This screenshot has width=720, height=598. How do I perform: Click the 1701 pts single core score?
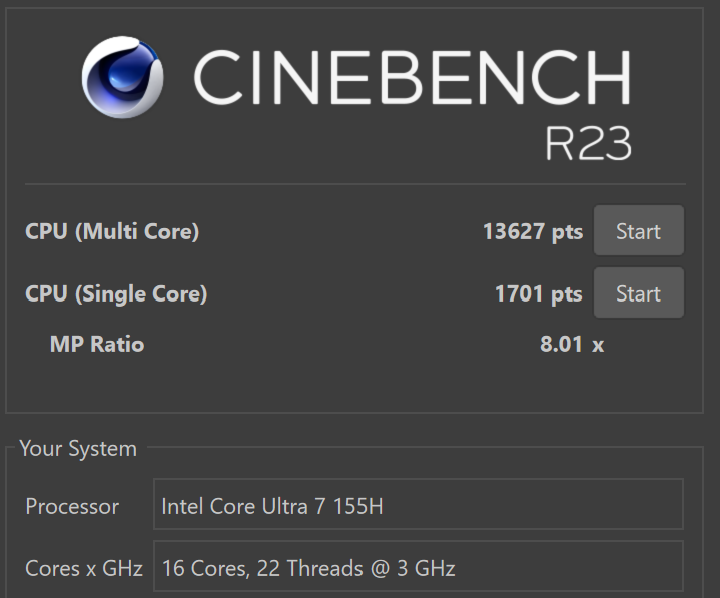pyautogui.click(x=538, y=293)
